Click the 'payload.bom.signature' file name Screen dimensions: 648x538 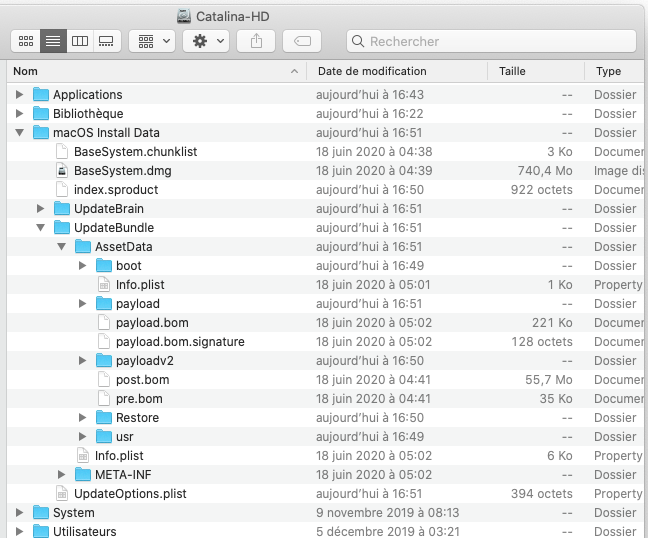(180, 342)
